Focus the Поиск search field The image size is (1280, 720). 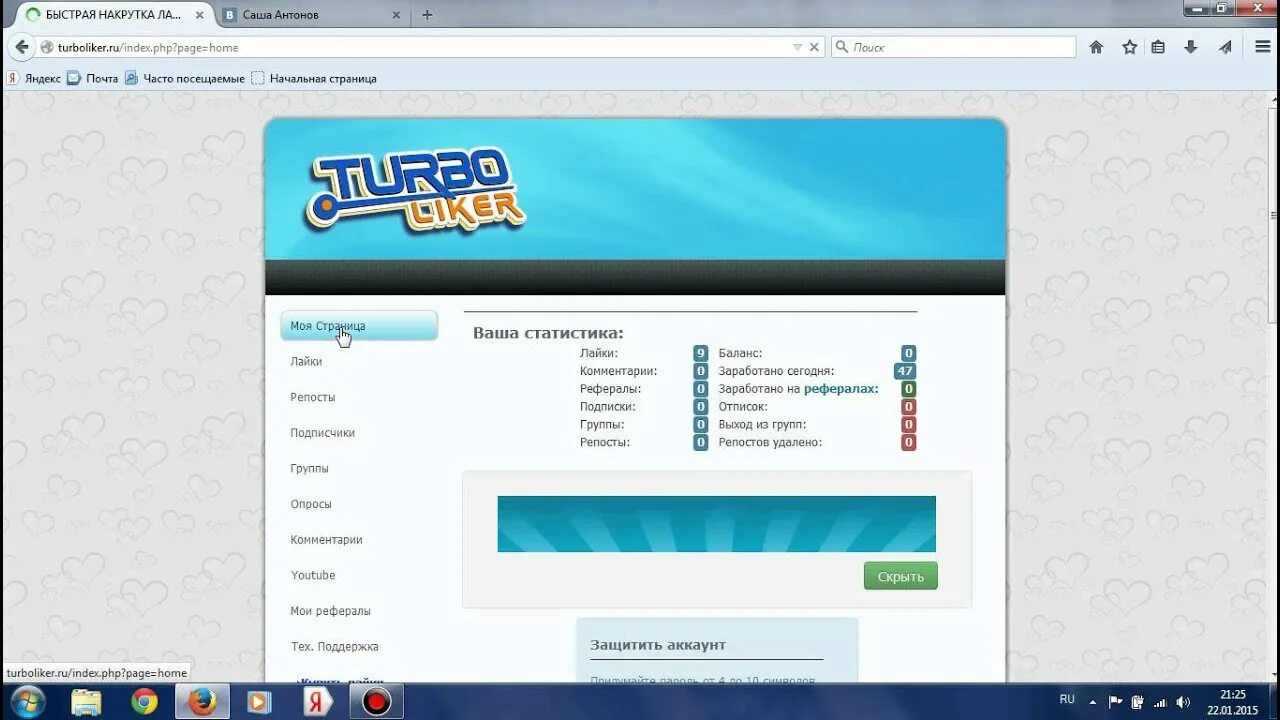coord(953,47)
